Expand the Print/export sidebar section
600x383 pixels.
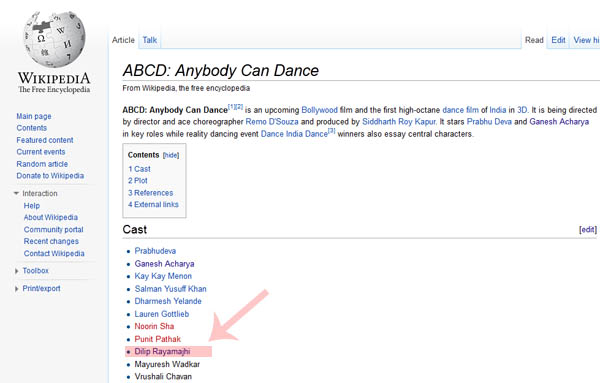click(x=41, y=288)
